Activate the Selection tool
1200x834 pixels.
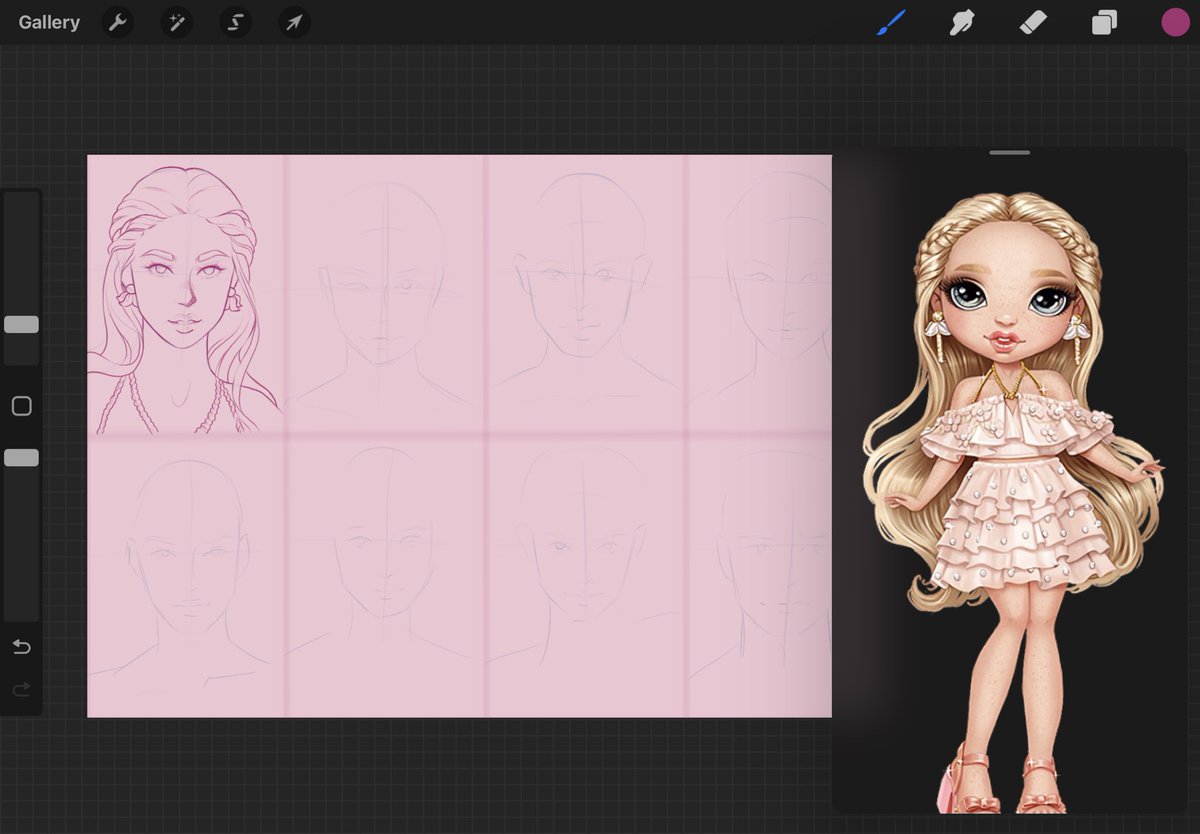[236, 22]
